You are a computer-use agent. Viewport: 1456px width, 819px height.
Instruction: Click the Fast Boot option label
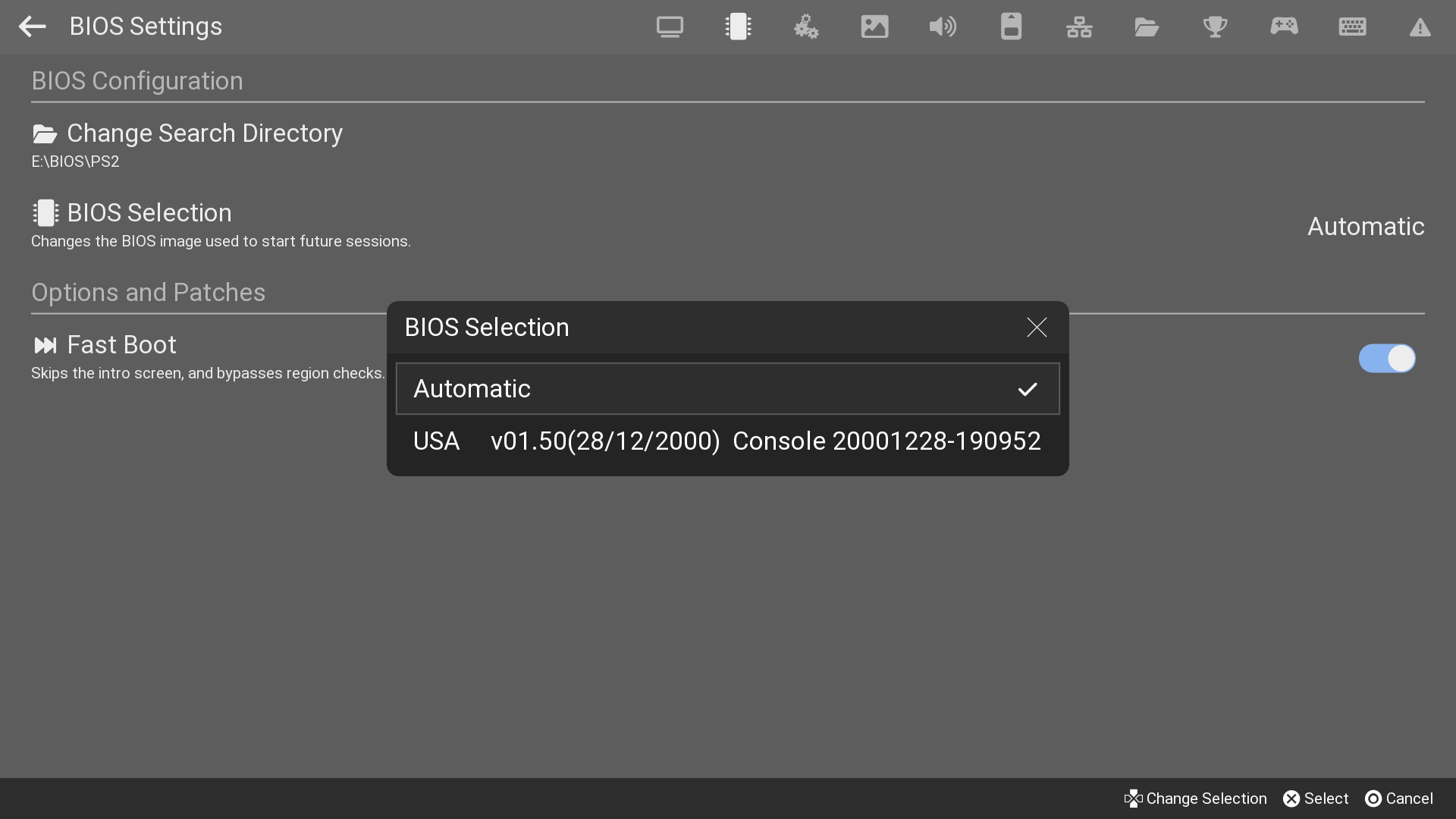point(121,345)
